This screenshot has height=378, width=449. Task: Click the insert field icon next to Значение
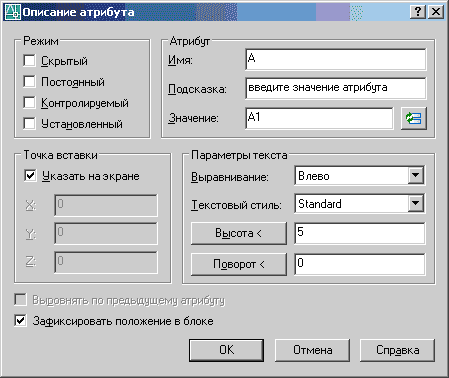click(x=414, y=118)
